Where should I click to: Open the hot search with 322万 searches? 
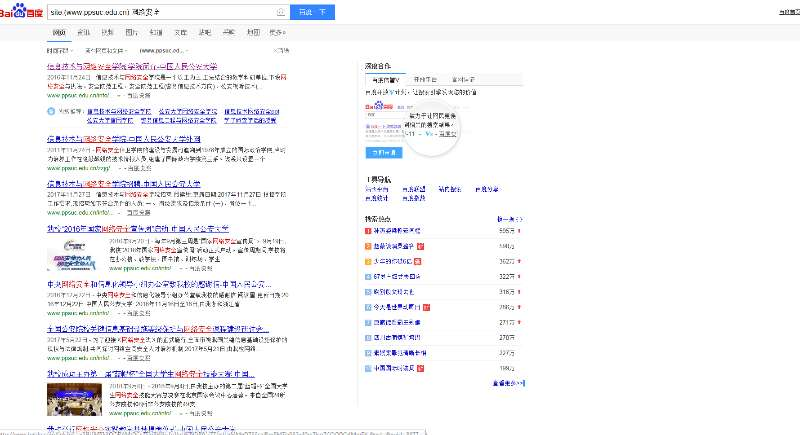pos(397,276)
